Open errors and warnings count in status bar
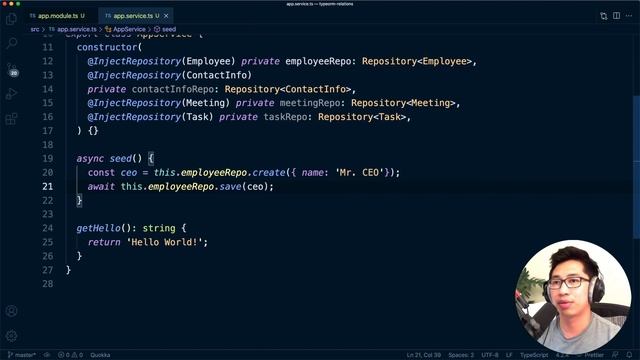The width and height of the screenshot is (640, 360). [x=70, y=355]
